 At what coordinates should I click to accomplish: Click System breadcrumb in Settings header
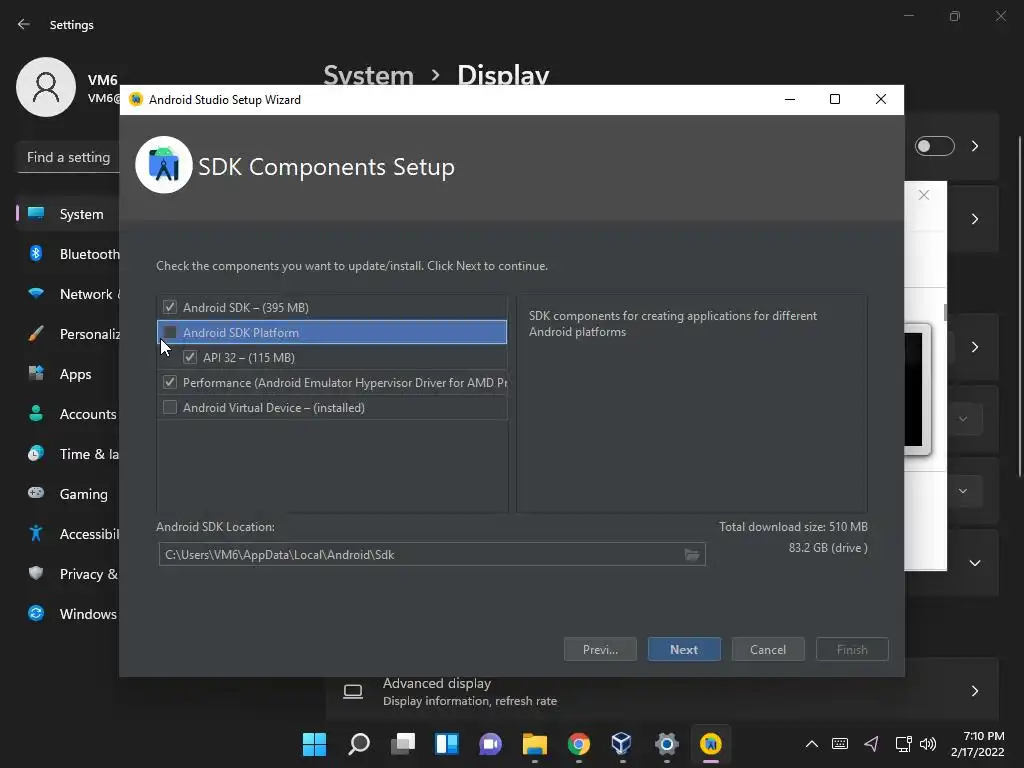coord(368,74)
